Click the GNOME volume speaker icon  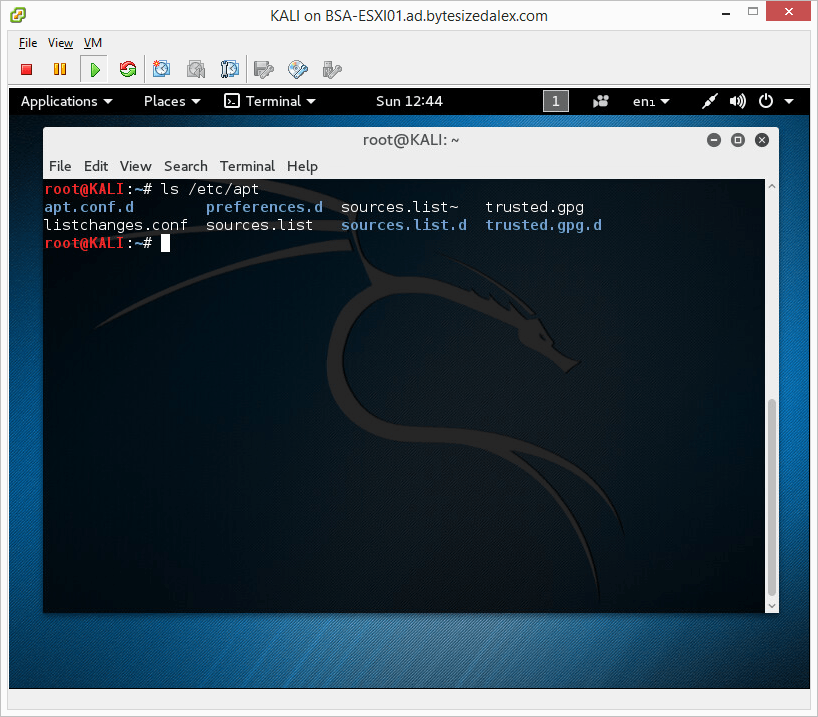[x=738, y=101]
